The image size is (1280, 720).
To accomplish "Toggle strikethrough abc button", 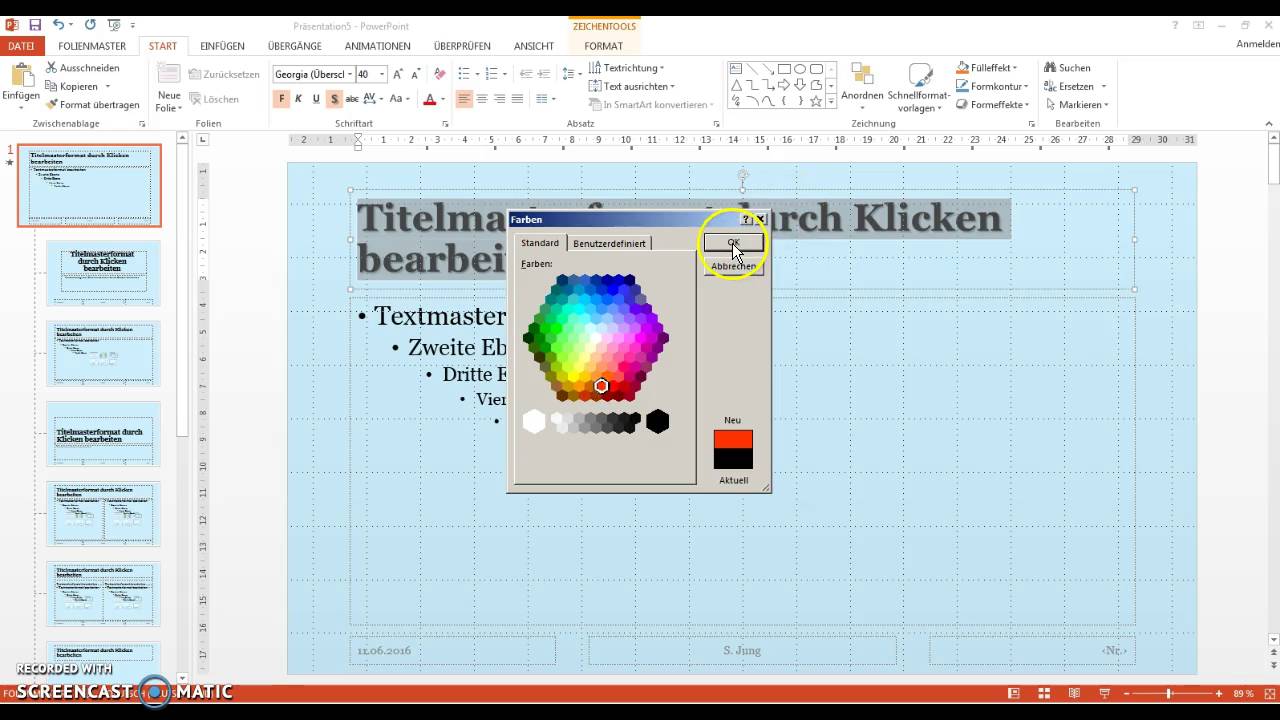I will click(x=352, y=99).
